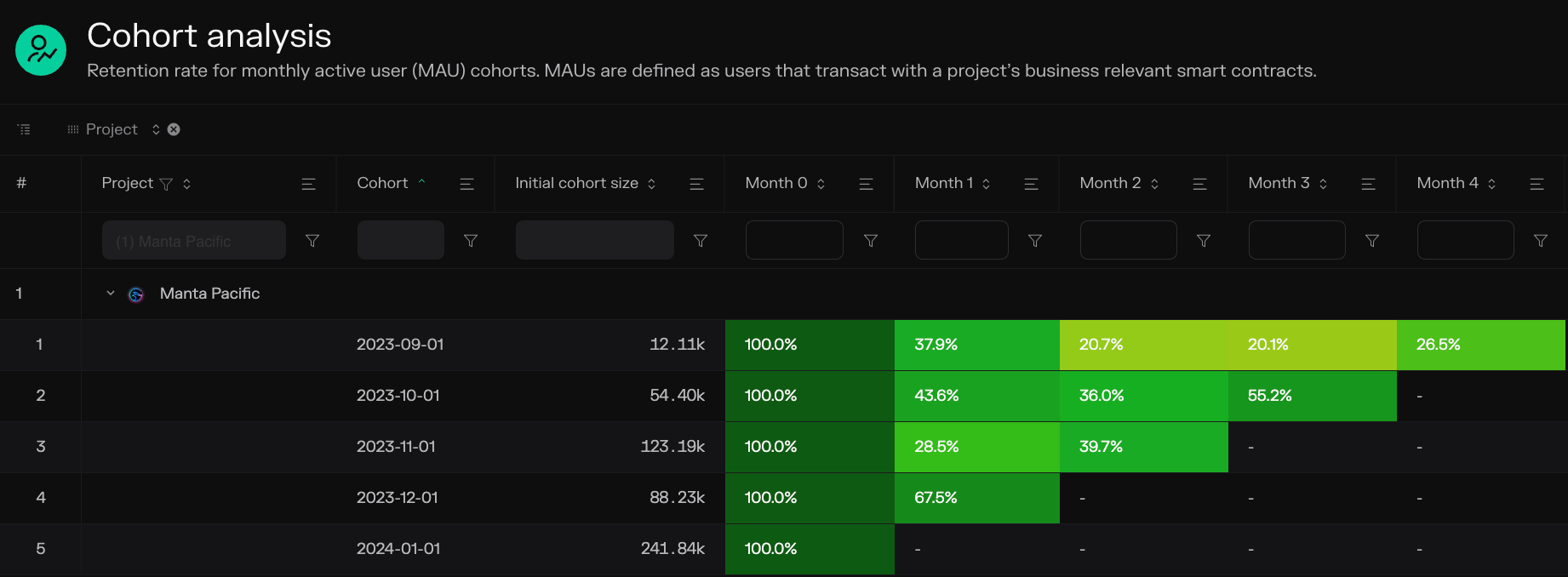Open the Cohort column menu icon
Image resolution: width=1568 pixels, height=577 pixels.
466,184
